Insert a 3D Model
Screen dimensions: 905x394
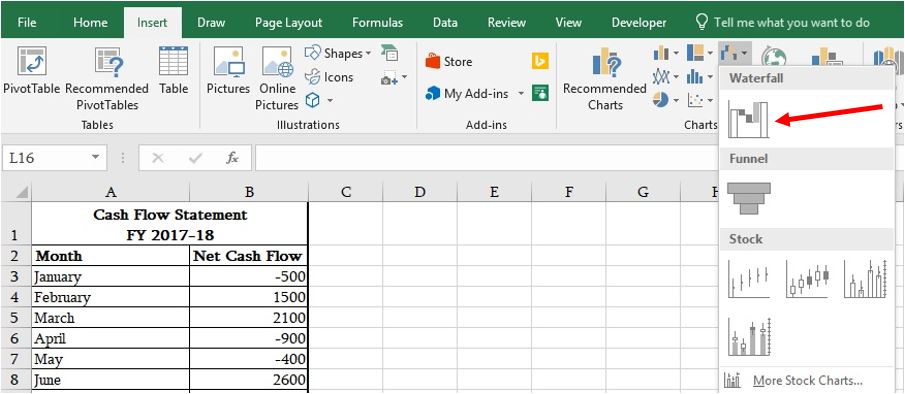coord(312,100)
